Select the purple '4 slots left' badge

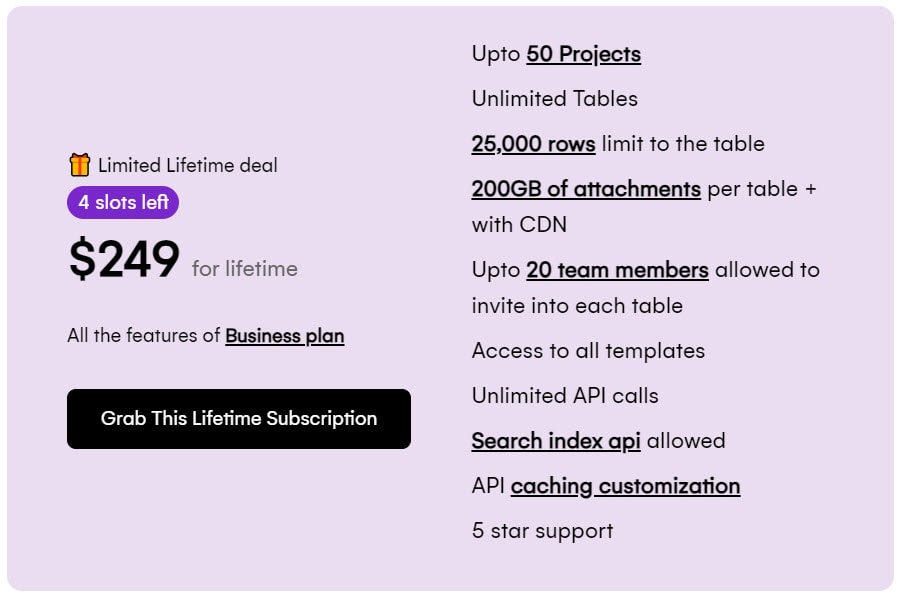[x=122, y=202]
